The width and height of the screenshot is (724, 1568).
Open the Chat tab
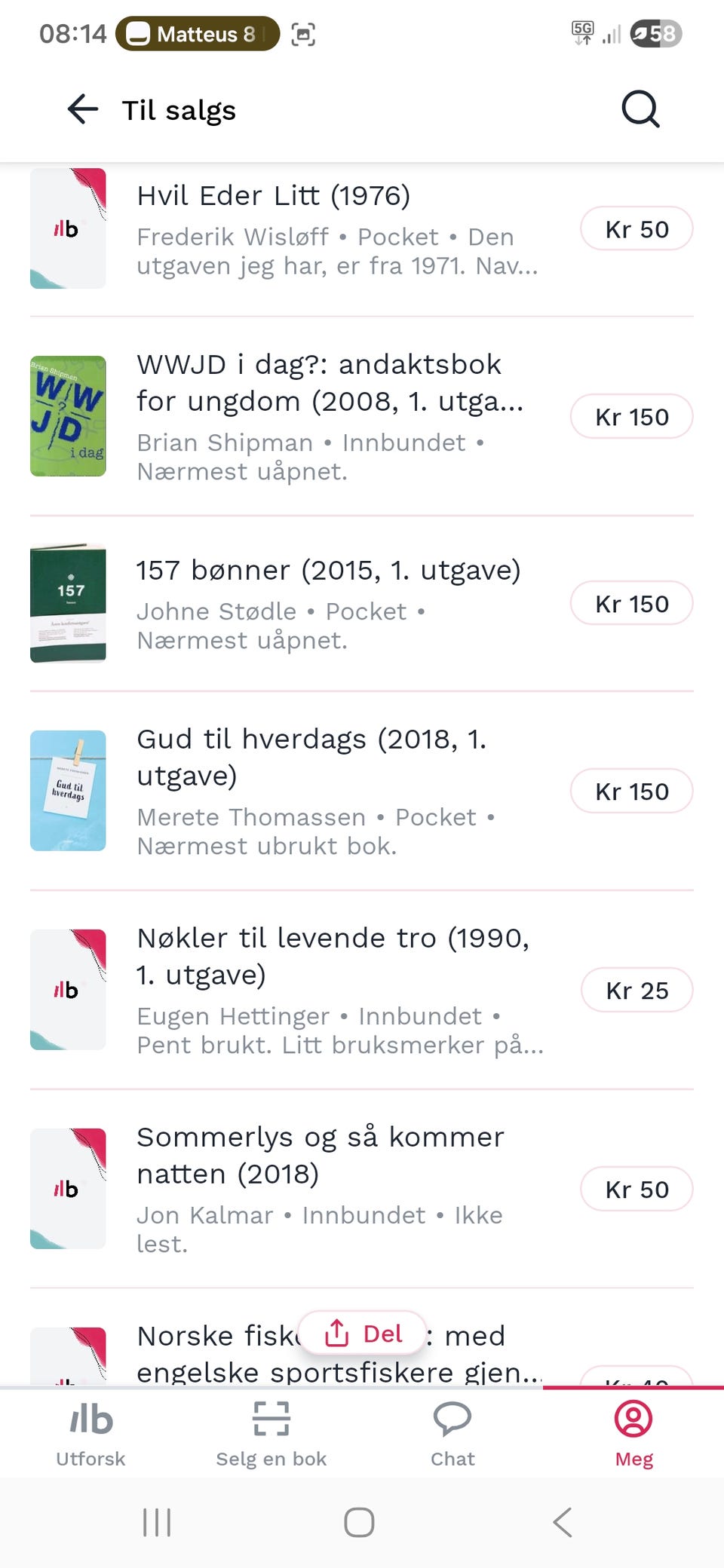452,1435
